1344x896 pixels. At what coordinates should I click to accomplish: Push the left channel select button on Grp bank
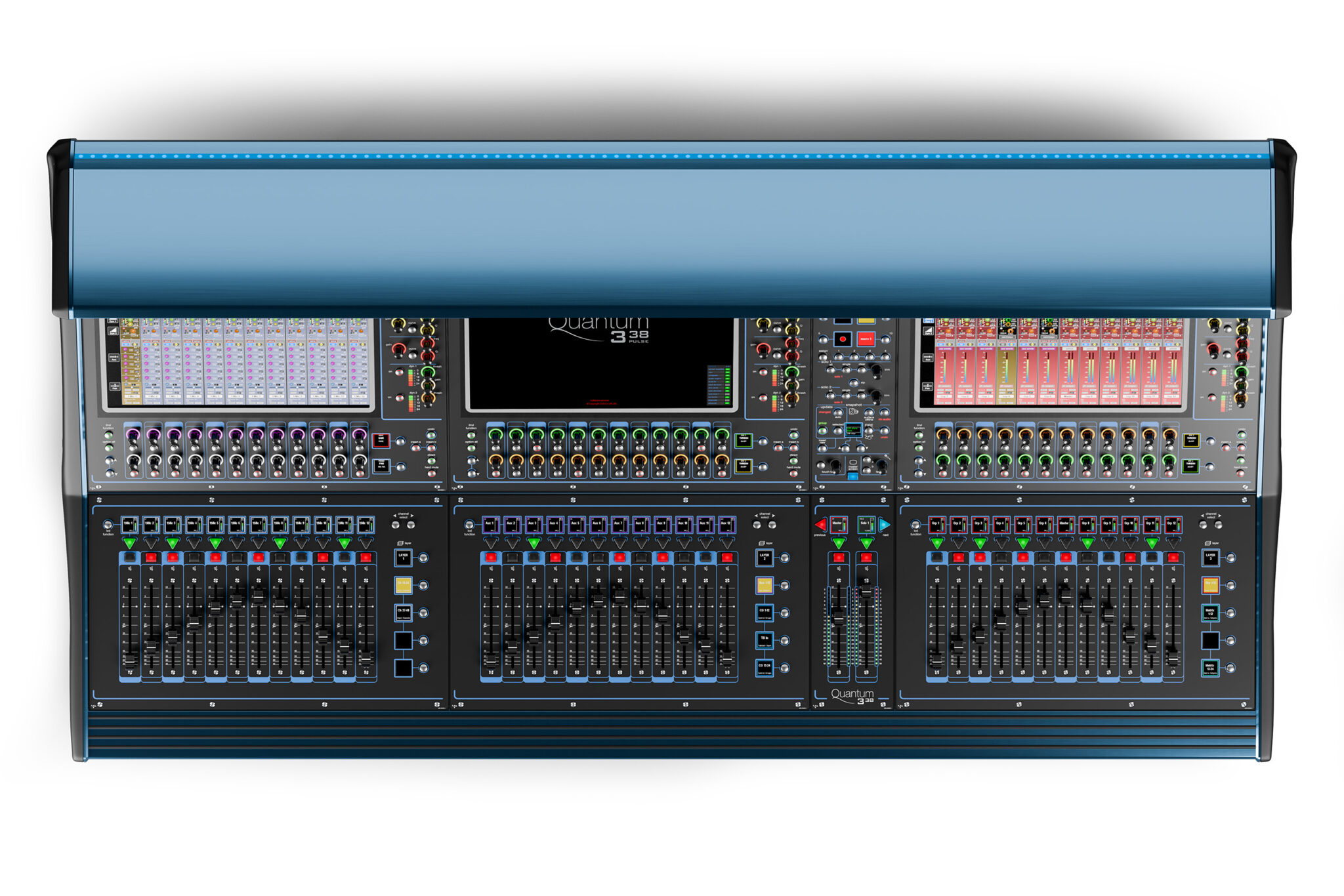[1203, 525]
